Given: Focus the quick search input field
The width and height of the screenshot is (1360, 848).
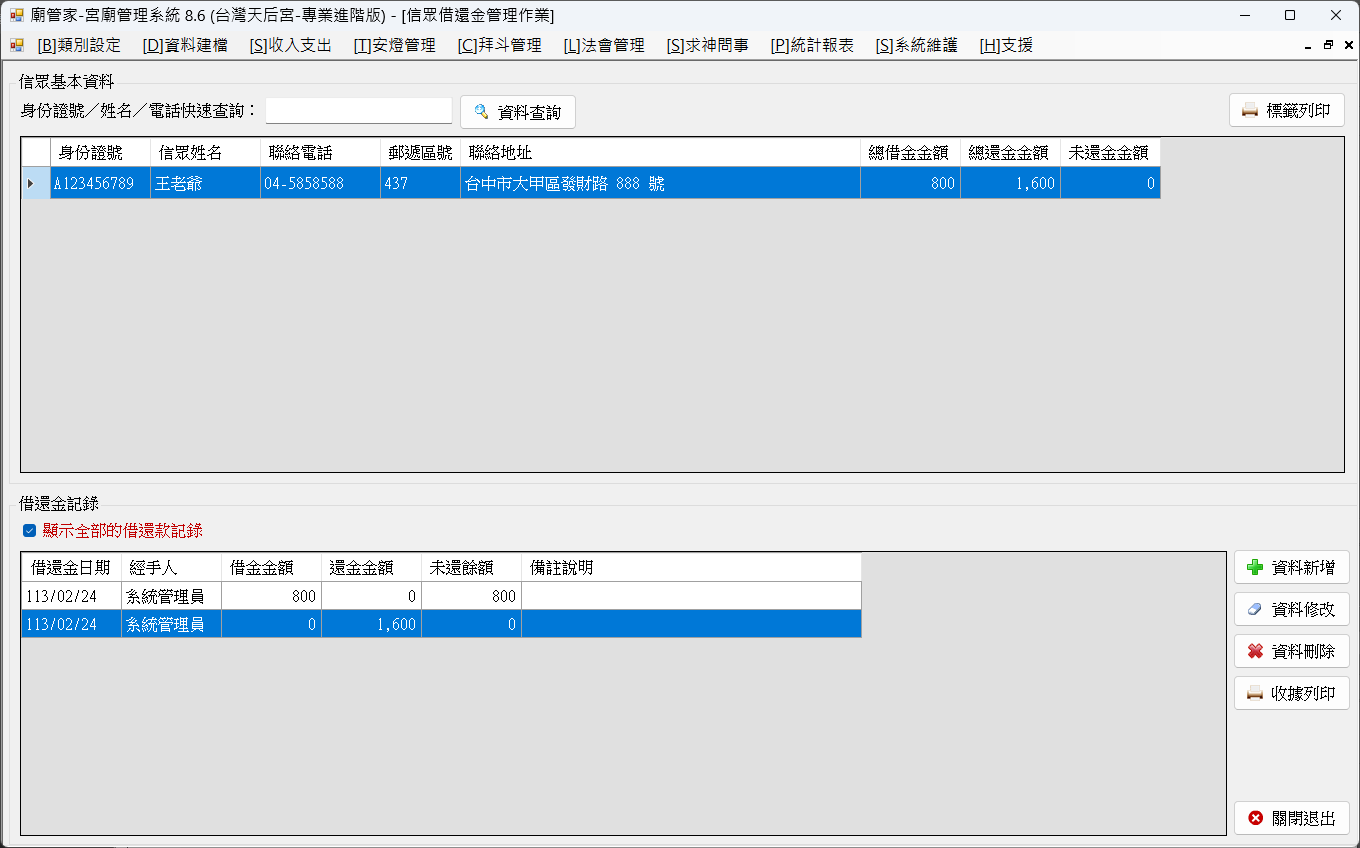Looking at the screenshot, I should pyautogui.click(x=359, y=111).
